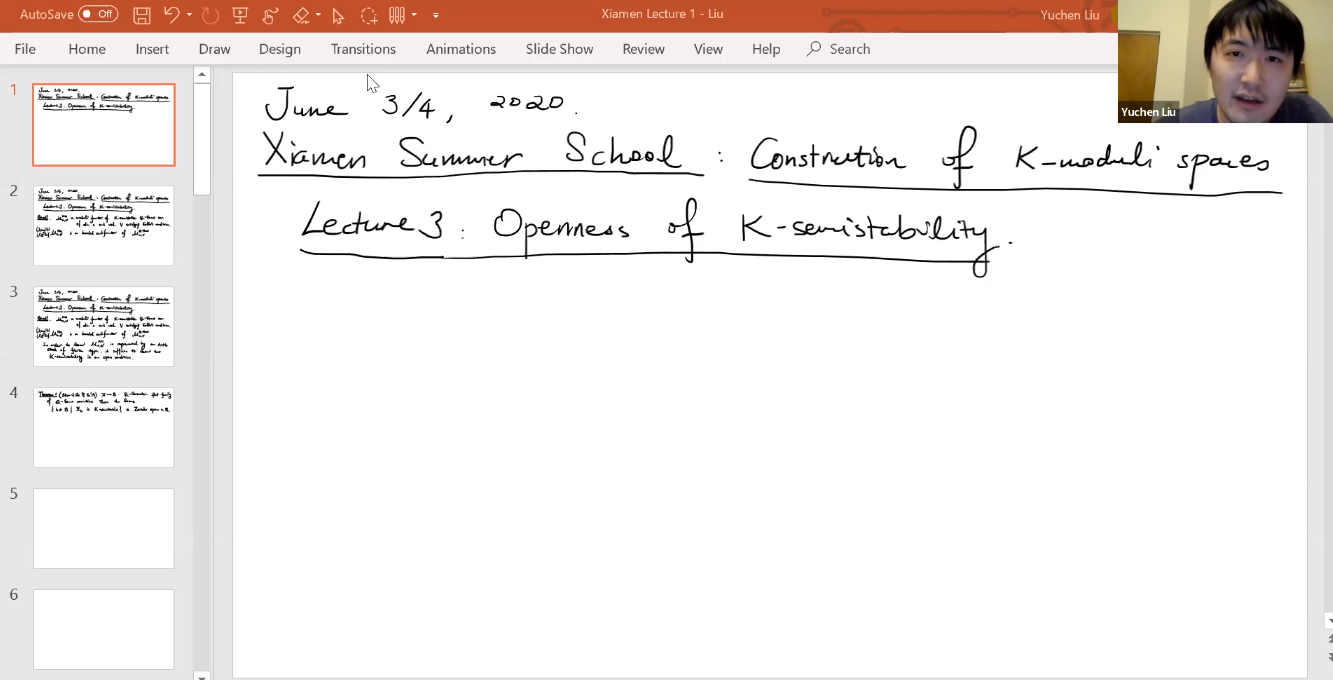The image size is (1333, 680).
Task: Open the pens gallery icon
Action: pyautogui.click(x=397, y=15)
